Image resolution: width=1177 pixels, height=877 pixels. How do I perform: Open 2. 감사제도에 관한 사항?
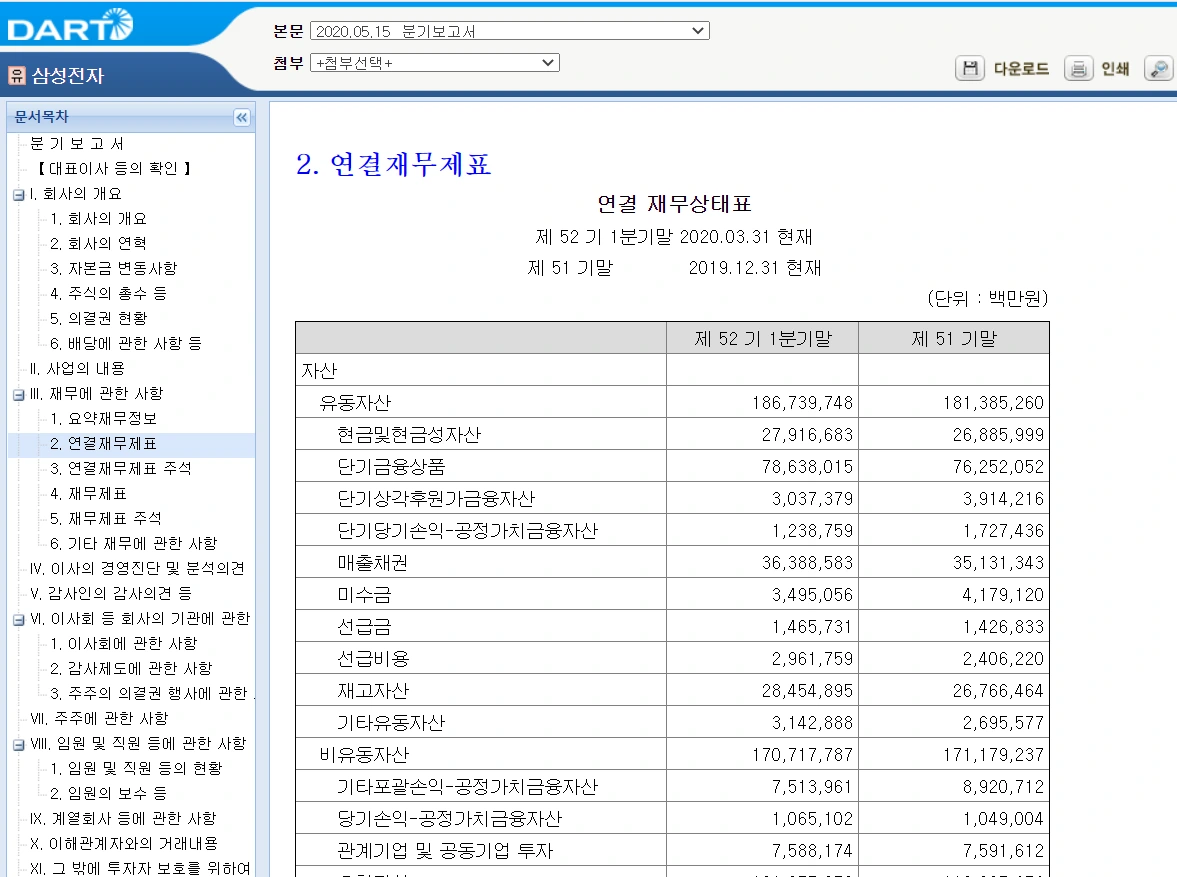(131, 668)
